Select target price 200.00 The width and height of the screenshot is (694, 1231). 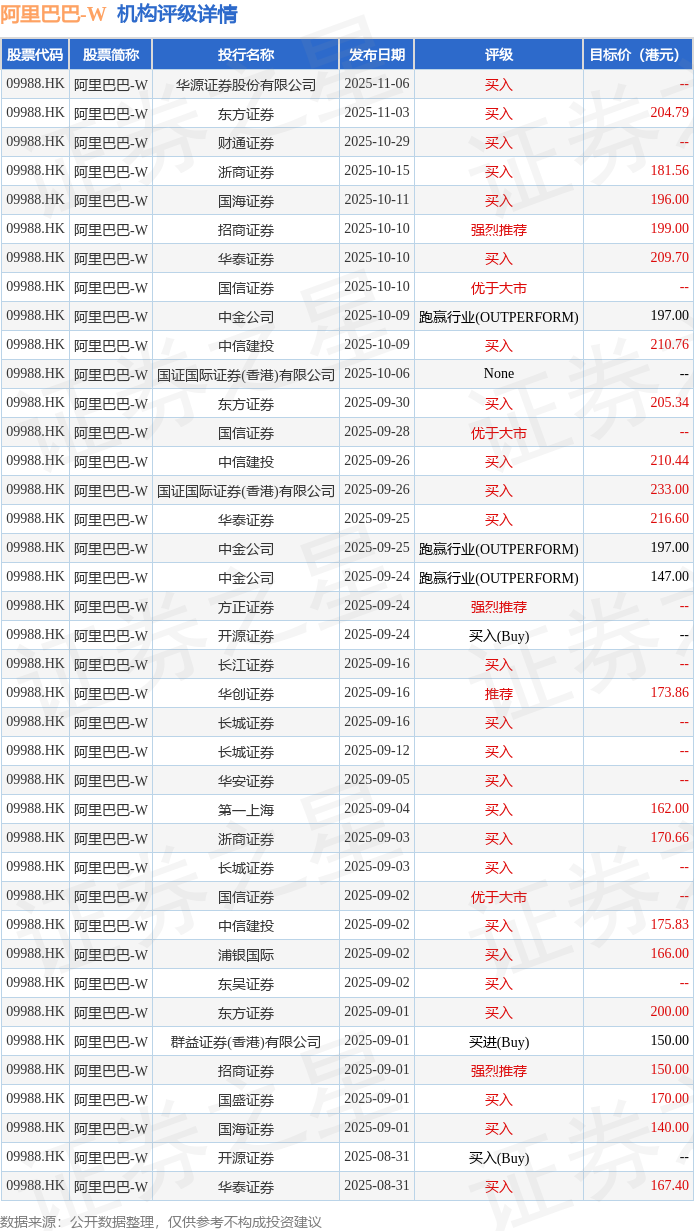tap(669, 1012)
